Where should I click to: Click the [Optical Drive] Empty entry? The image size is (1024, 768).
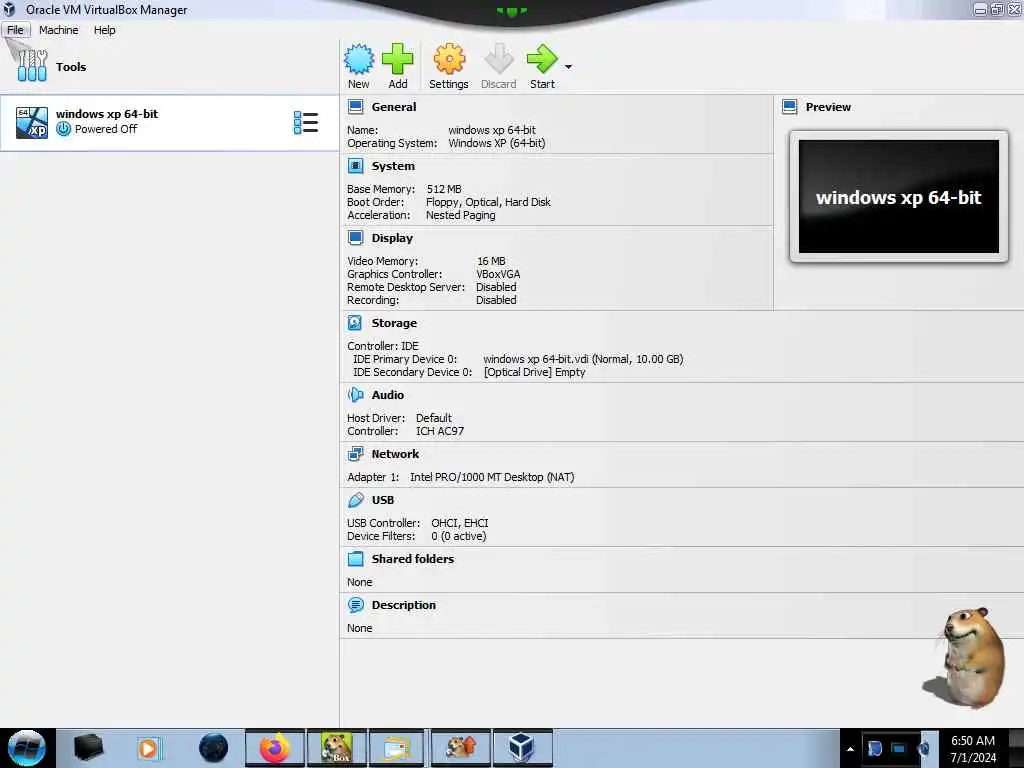(534, 372)
